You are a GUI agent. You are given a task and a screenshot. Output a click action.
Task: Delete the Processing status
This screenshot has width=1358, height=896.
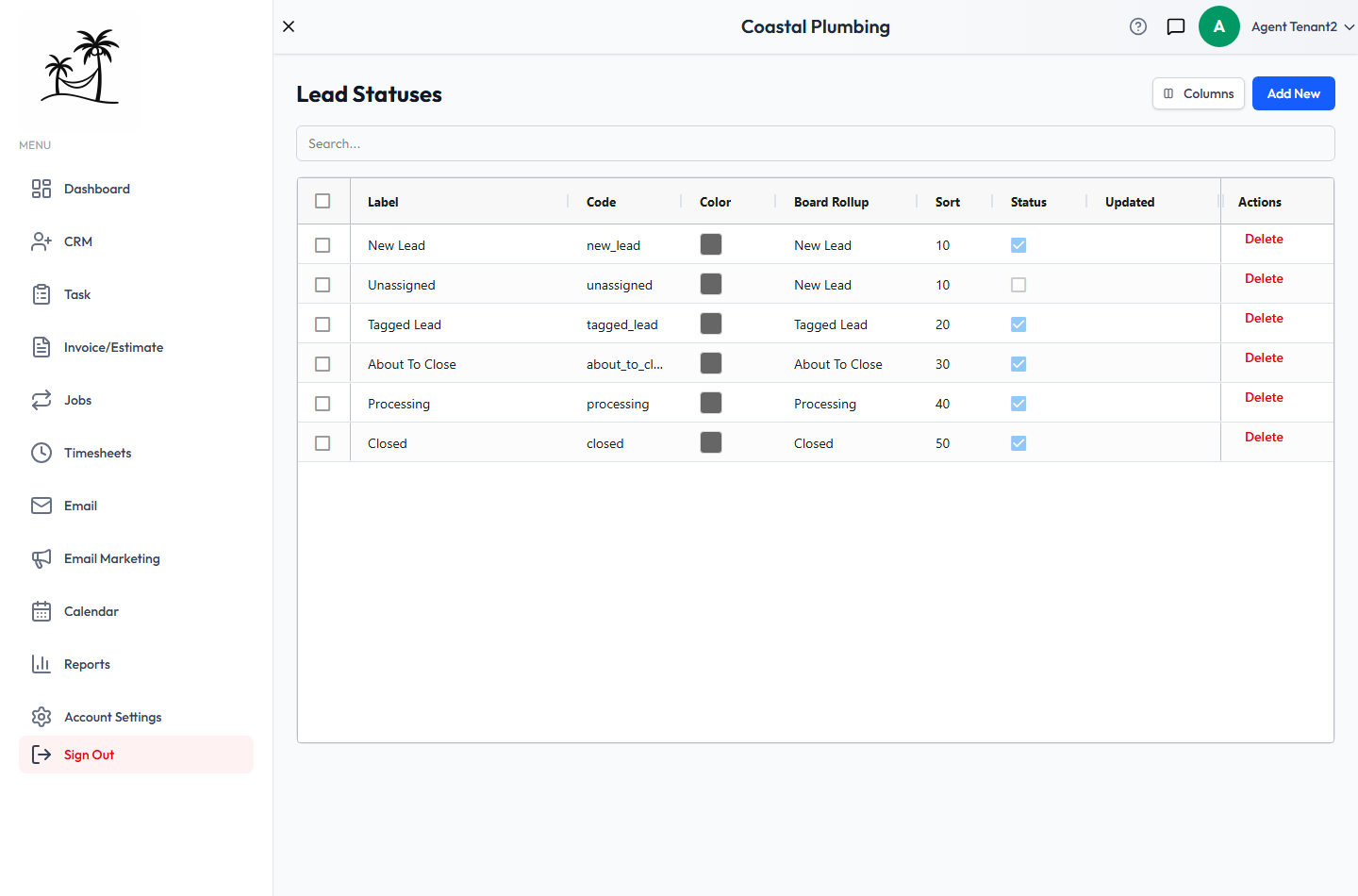coord(1264,397)
